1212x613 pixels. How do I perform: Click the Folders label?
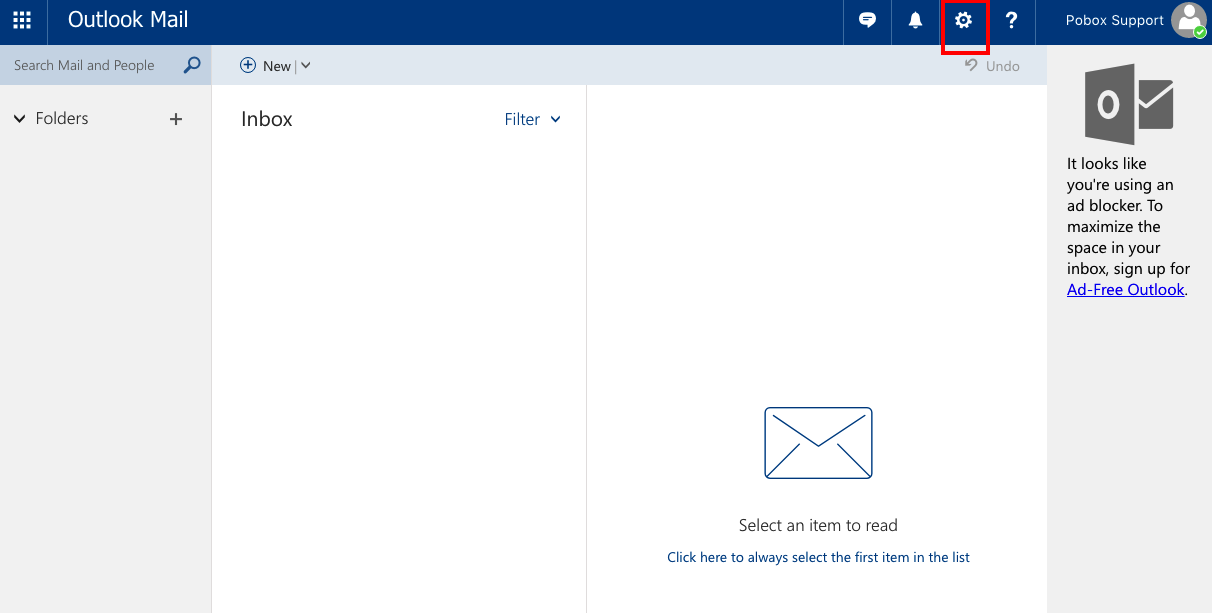click(x=62, y=118)
